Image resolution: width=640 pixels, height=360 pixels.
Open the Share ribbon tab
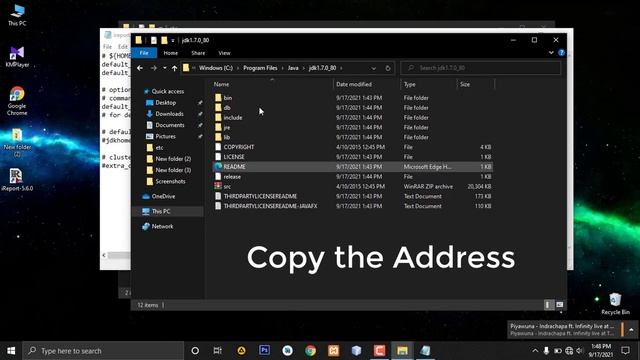198,53
